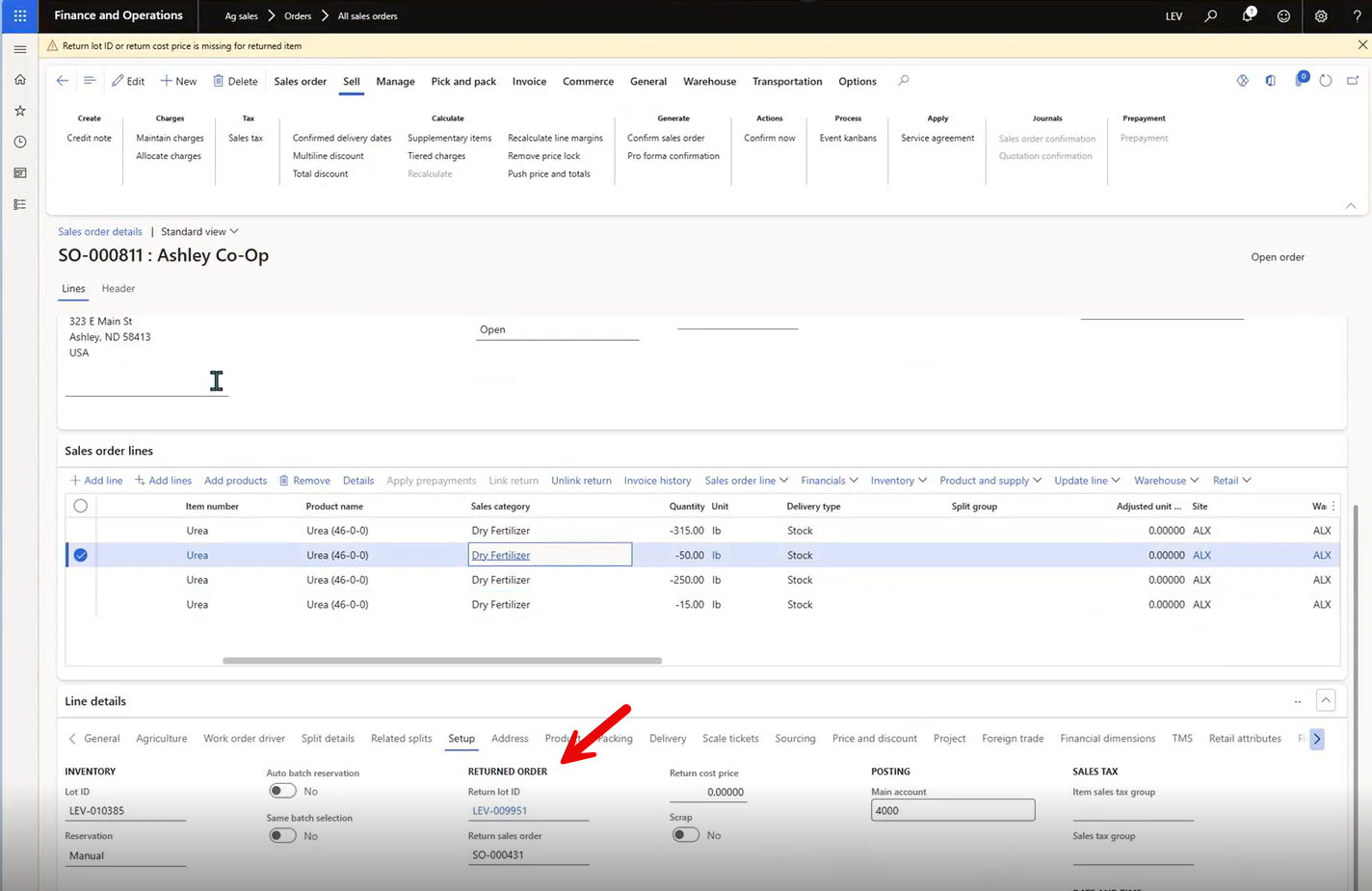Open feedback smiley icon
This screenshot has height=891, width=1372.
[x=1283, y=15]
